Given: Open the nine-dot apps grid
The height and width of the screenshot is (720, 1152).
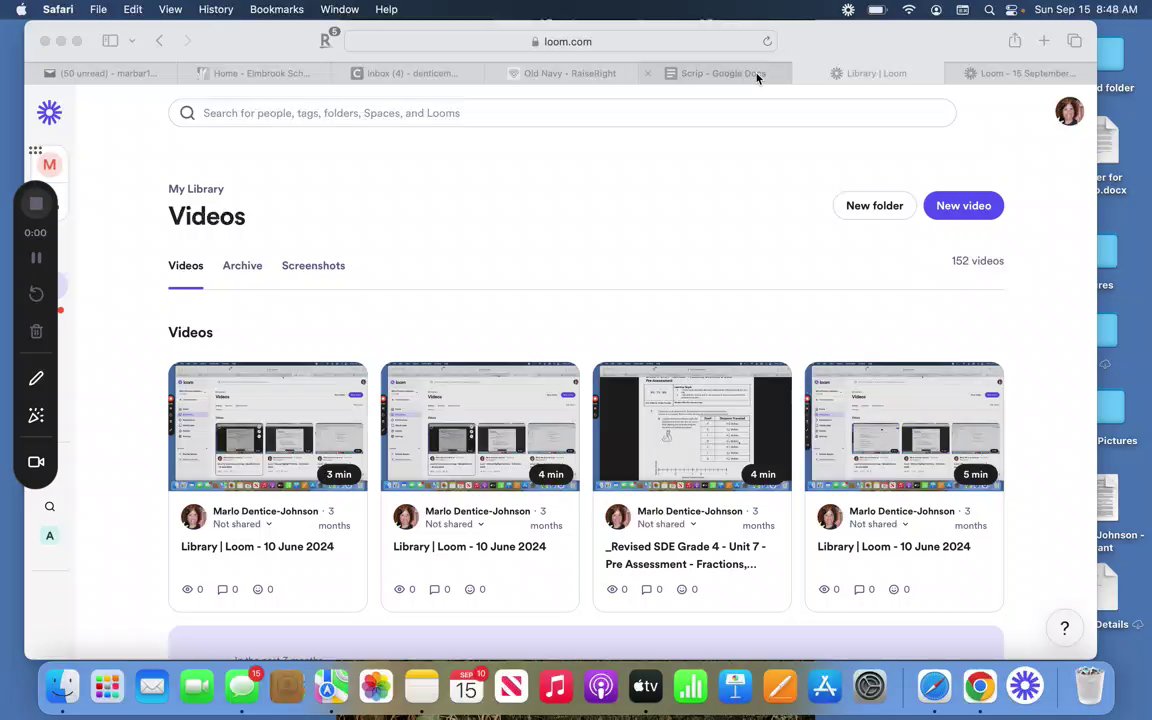Looking at the screenshot, I should point(35,150).
